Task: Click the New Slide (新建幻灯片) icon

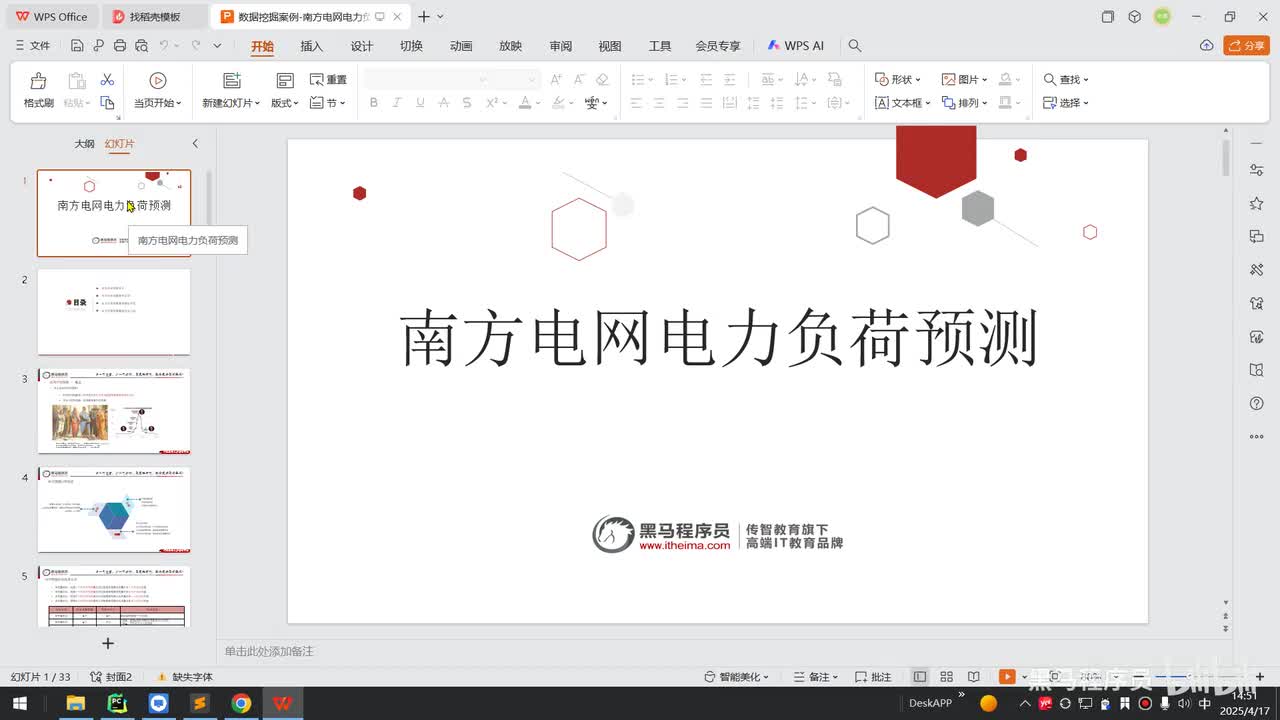Action: (232, 81)
